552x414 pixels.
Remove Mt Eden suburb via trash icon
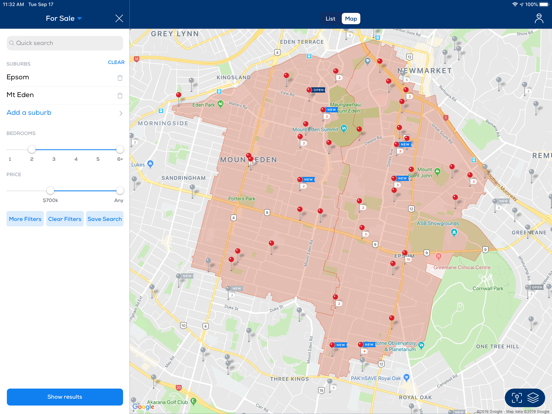tap(120, 95)
